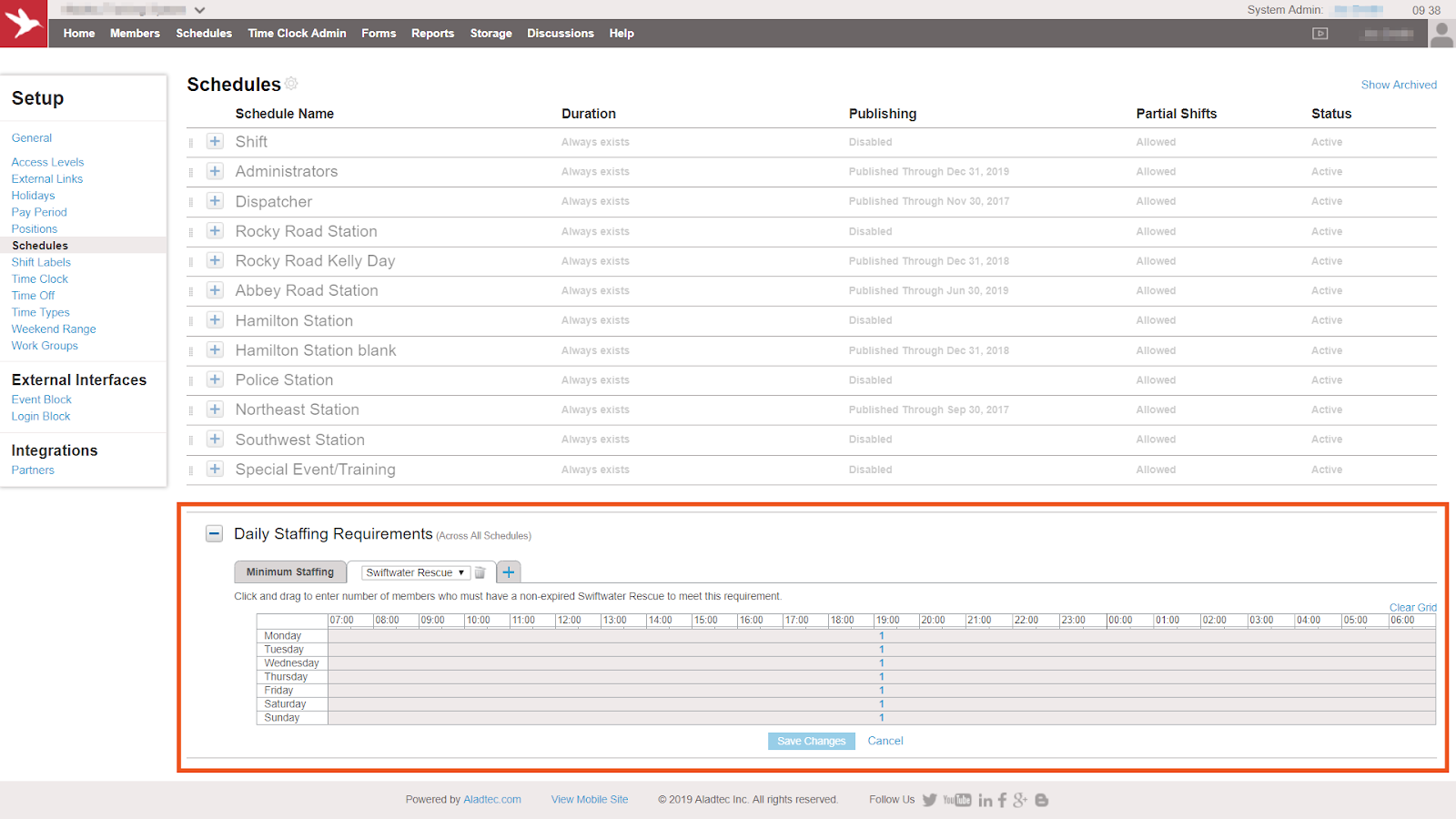The height and width of the screenshot is (819, 1456).
Task: Add a new staffing requirement tab with plus icon
Action: coord(509,572)
